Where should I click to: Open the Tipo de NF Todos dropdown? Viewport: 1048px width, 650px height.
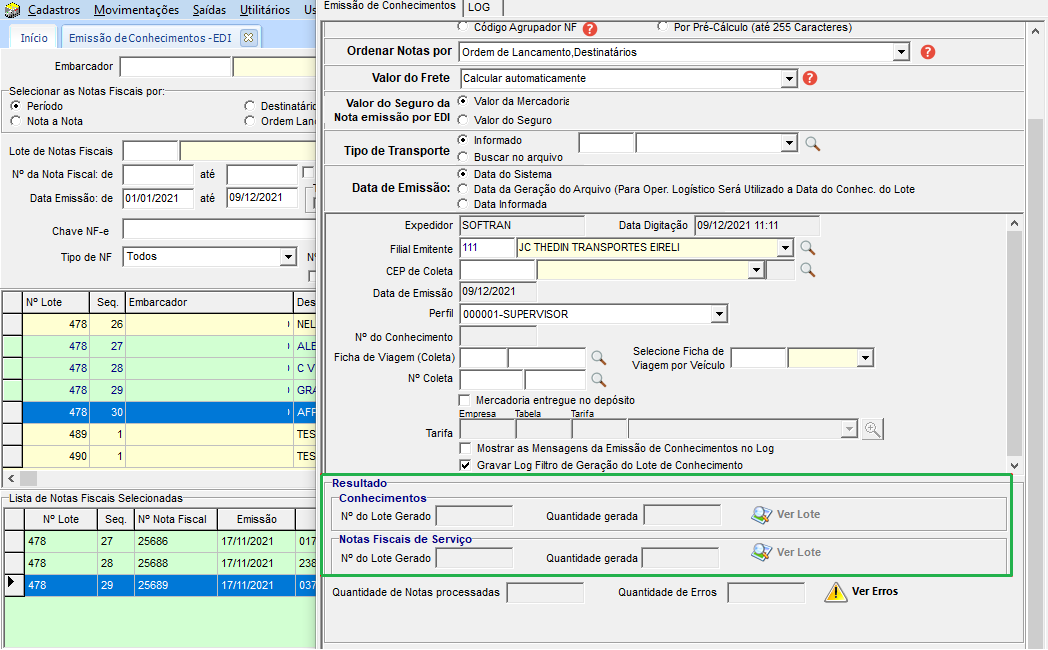(x=287, y=257)
